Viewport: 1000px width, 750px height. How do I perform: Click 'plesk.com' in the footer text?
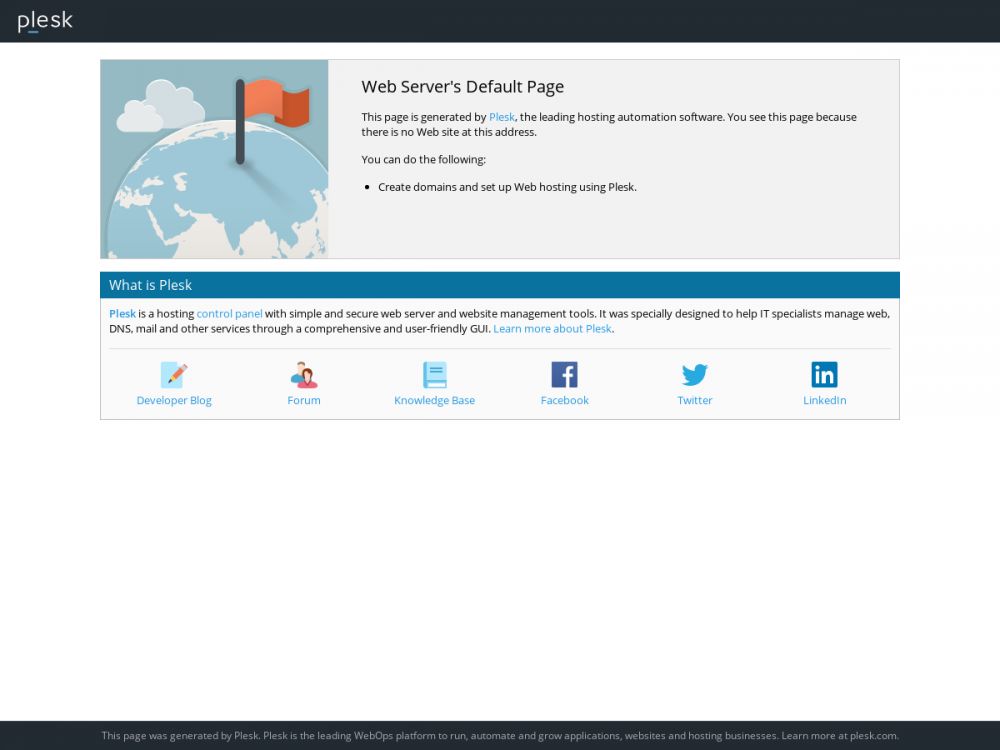coord(873,736)
